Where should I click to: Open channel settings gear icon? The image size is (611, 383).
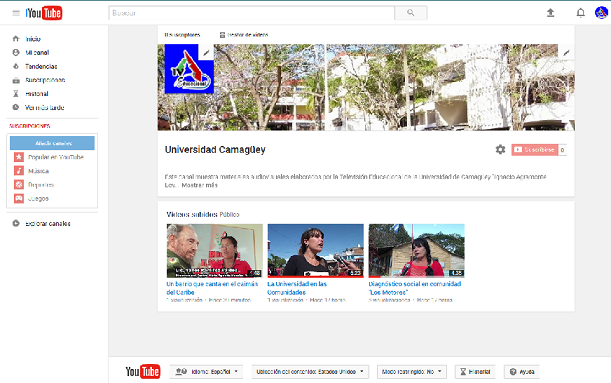point(500,150)
